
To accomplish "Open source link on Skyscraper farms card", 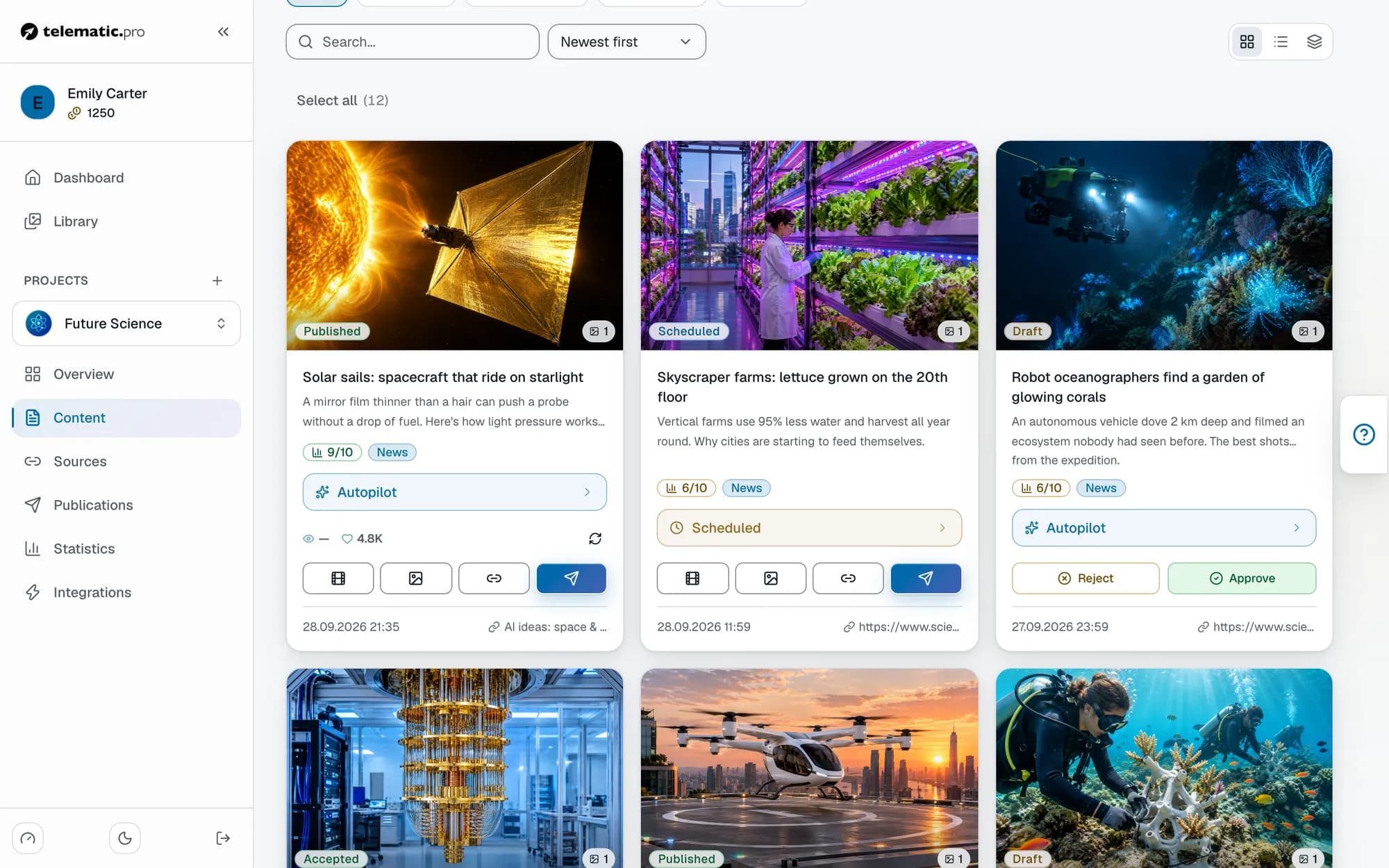I will pos(901,627).
